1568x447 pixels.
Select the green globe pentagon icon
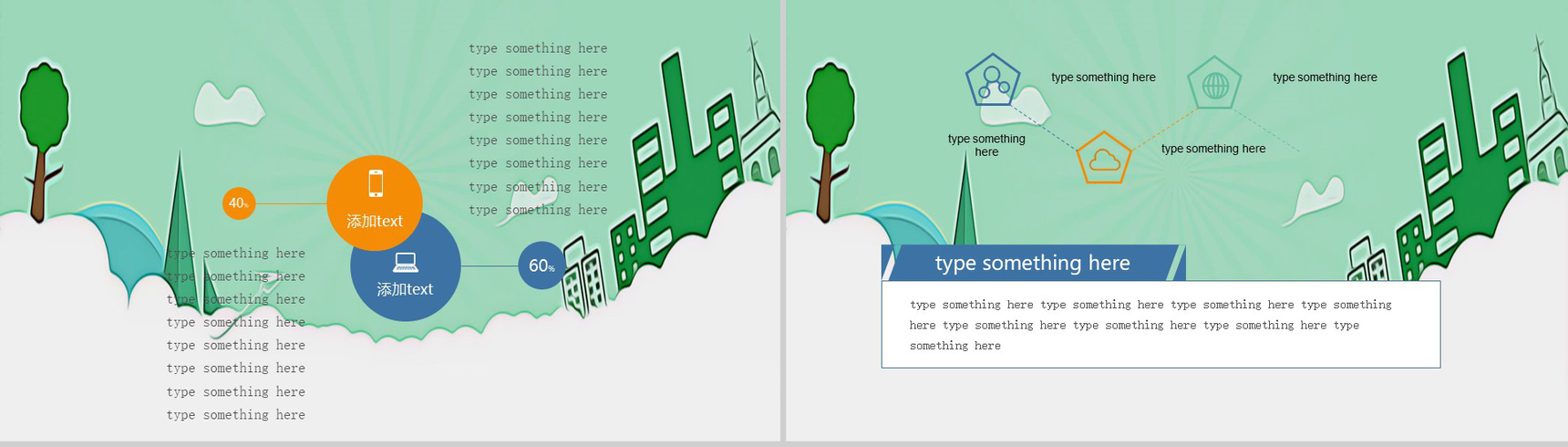point(1215,83)
